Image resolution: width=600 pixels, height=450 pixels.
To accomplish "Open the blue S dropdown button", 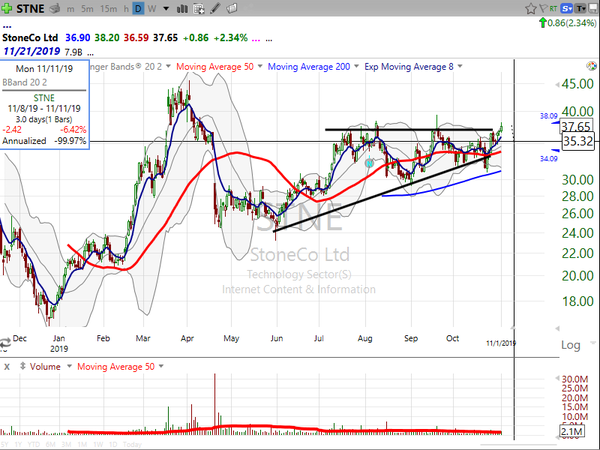I will tap(566, 8).
